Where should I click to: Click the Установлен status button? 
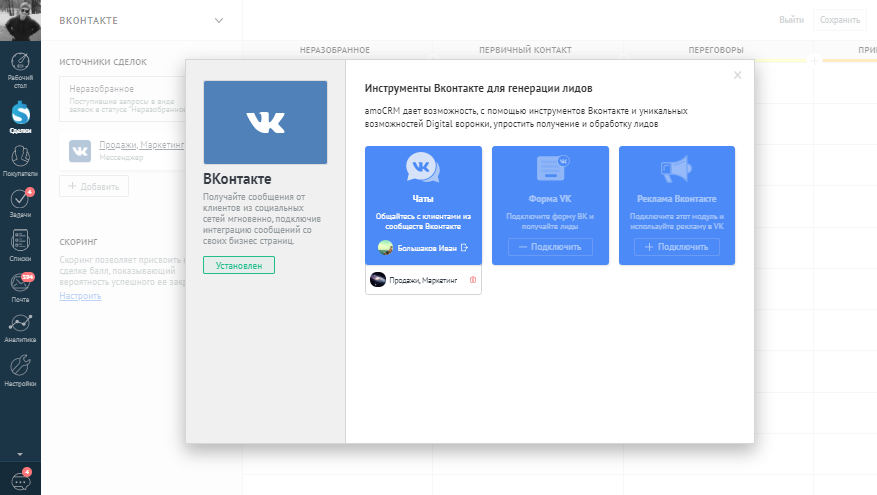[238, 265]
